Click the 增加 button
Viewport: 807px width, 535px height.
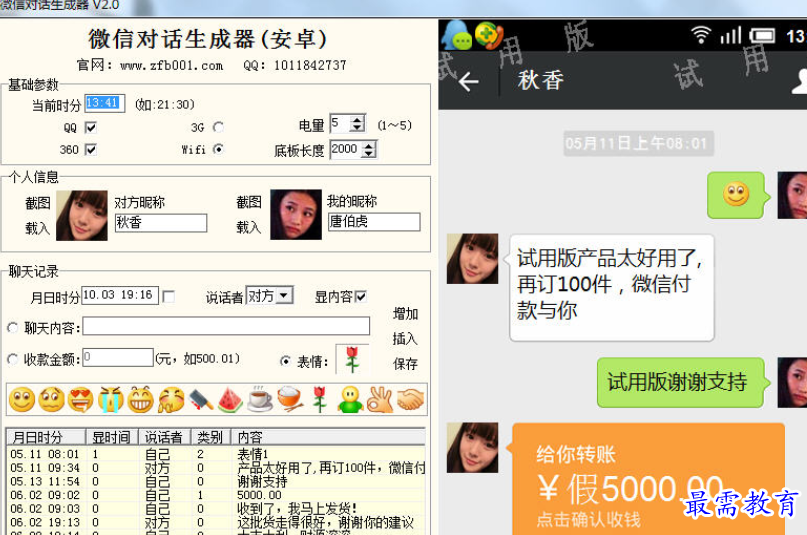405,314
